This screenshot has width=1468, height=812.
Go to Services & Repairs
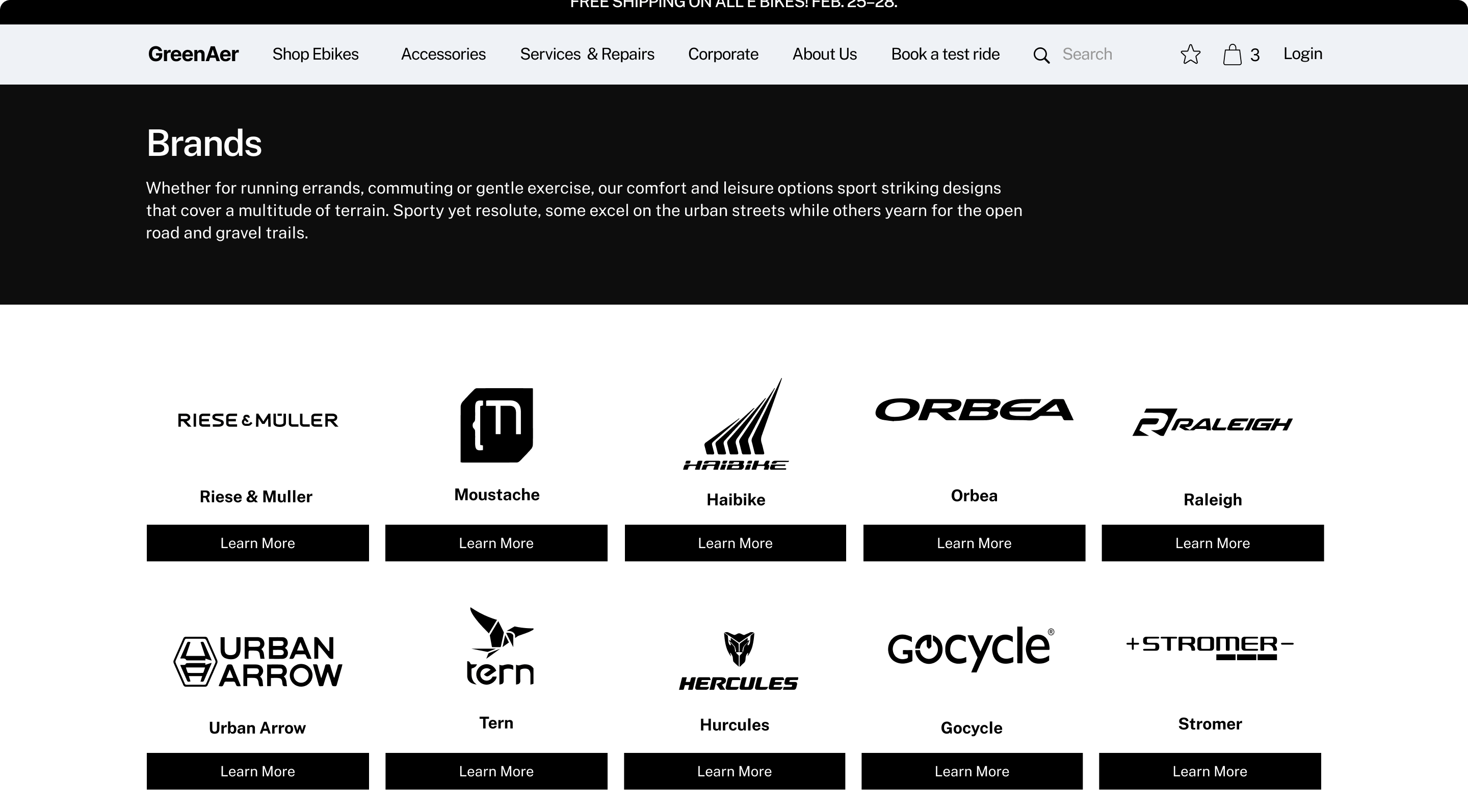[586, 54]
